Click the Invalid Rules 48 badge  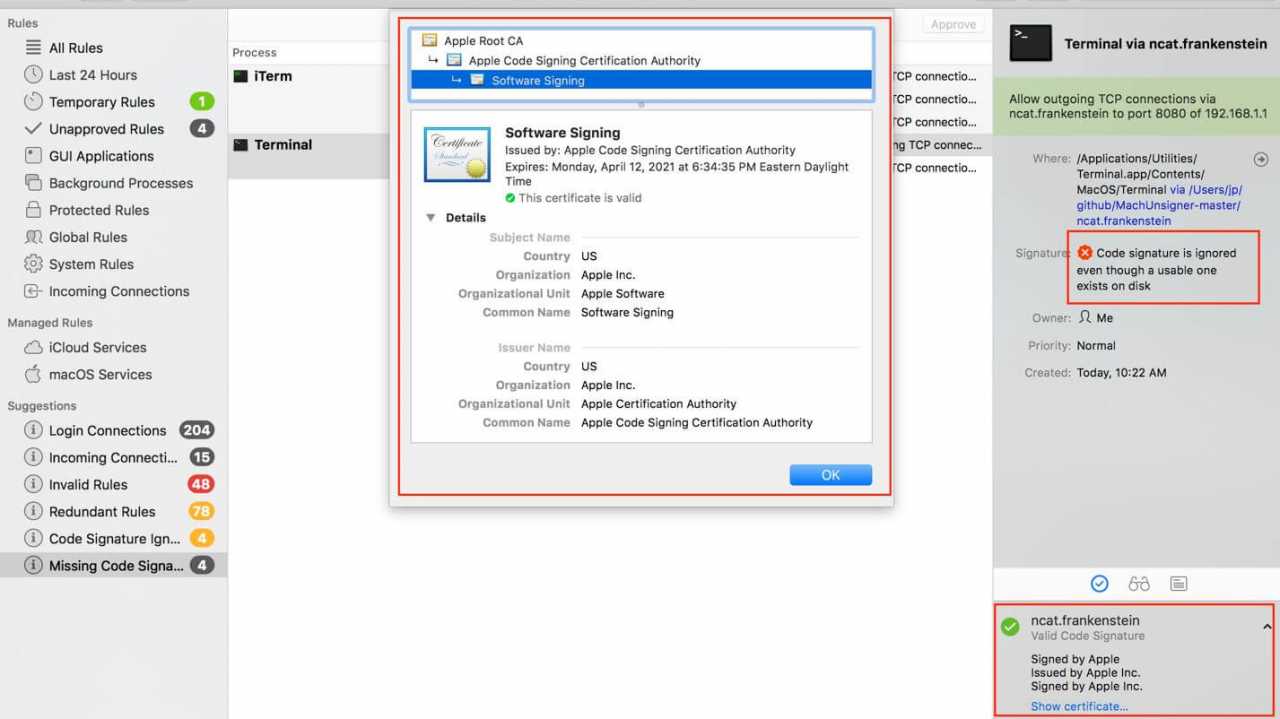point(201,484)
